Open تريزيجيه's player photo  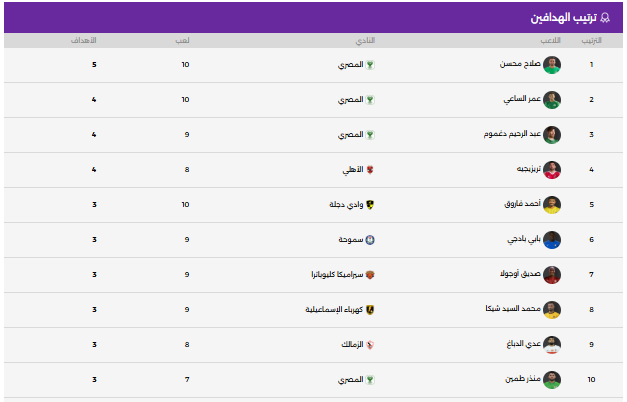pyautogui.click(x=552, y=170)
